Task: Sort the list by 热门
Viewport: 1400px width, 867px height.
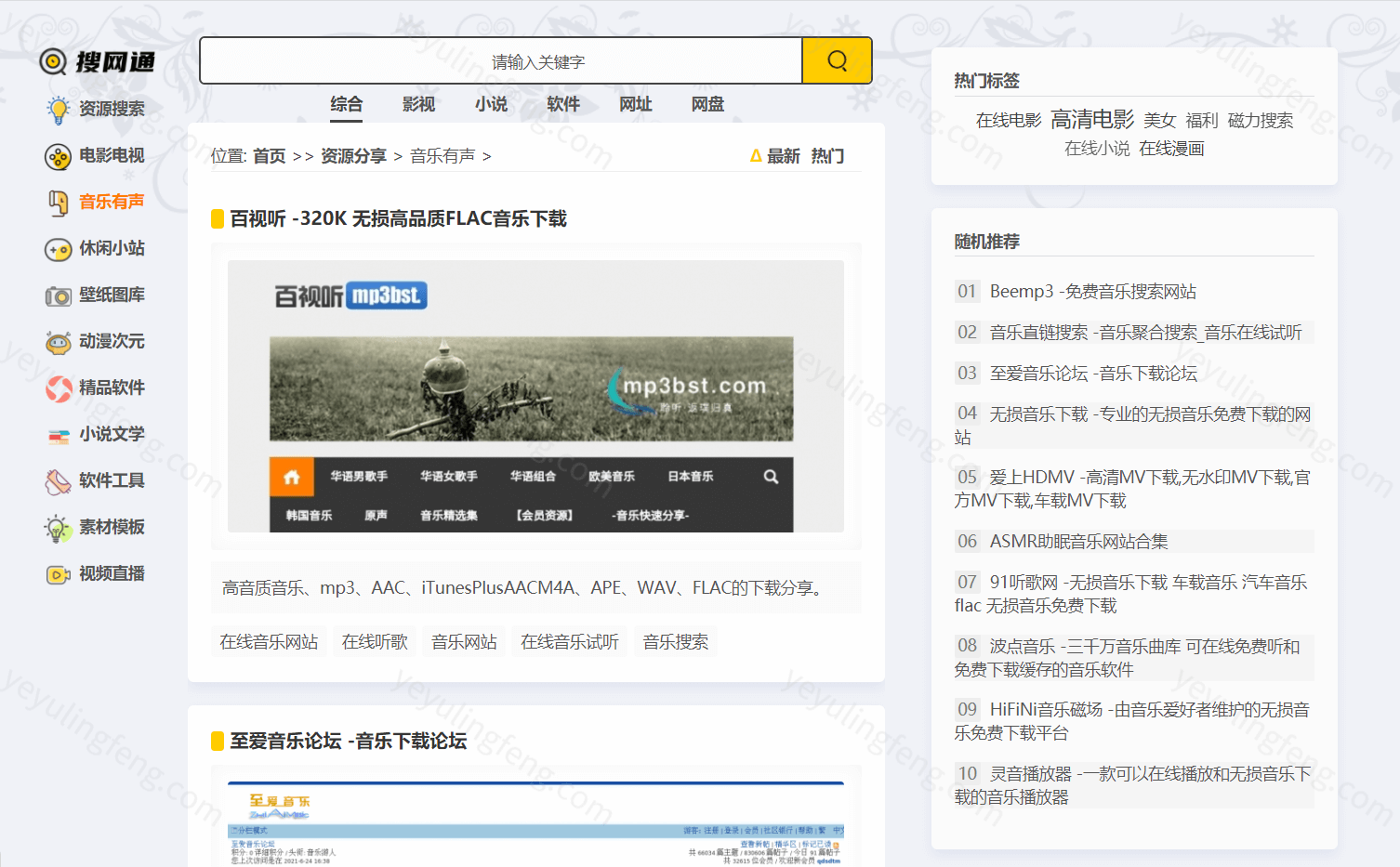Action: (827, 156)
